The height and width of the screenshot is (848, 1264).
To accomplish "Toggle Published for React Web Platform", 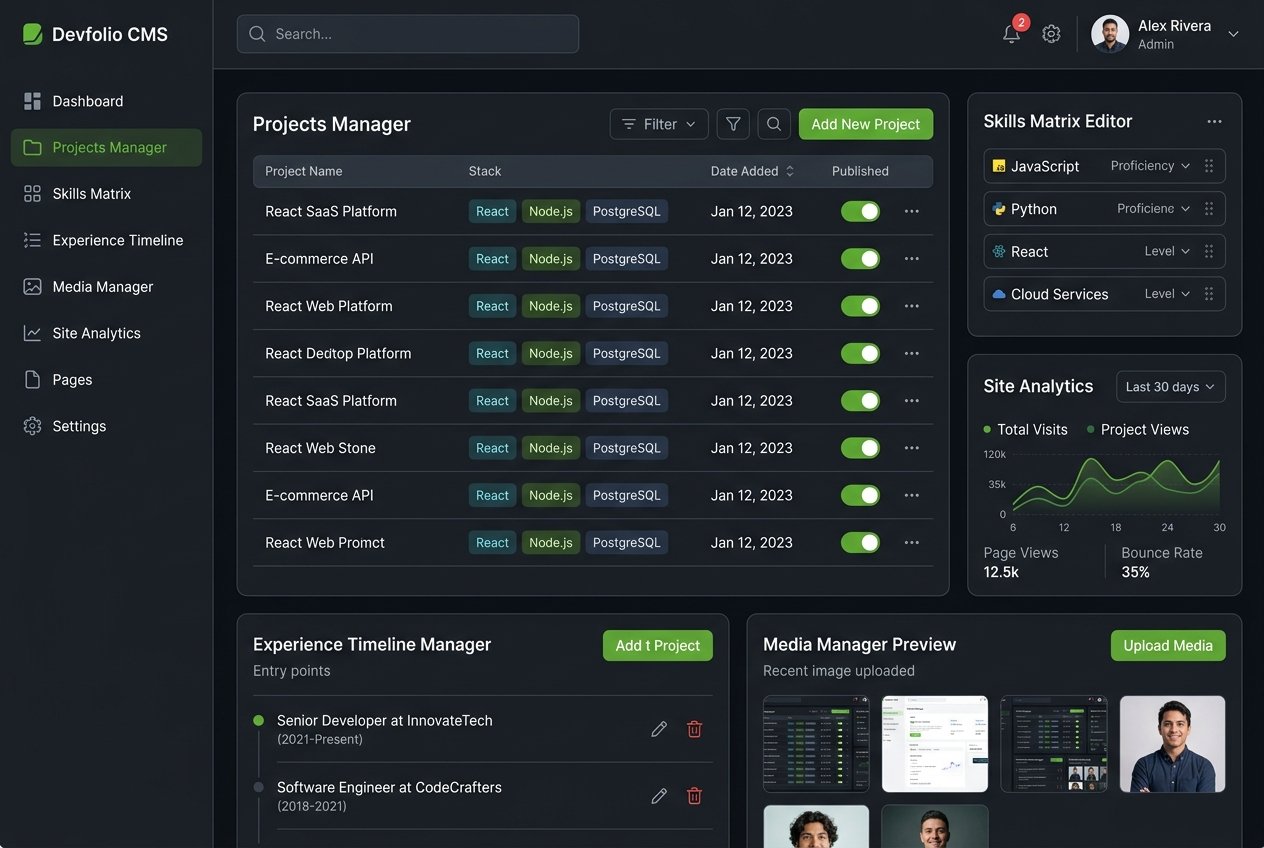I will coord(860,306).
